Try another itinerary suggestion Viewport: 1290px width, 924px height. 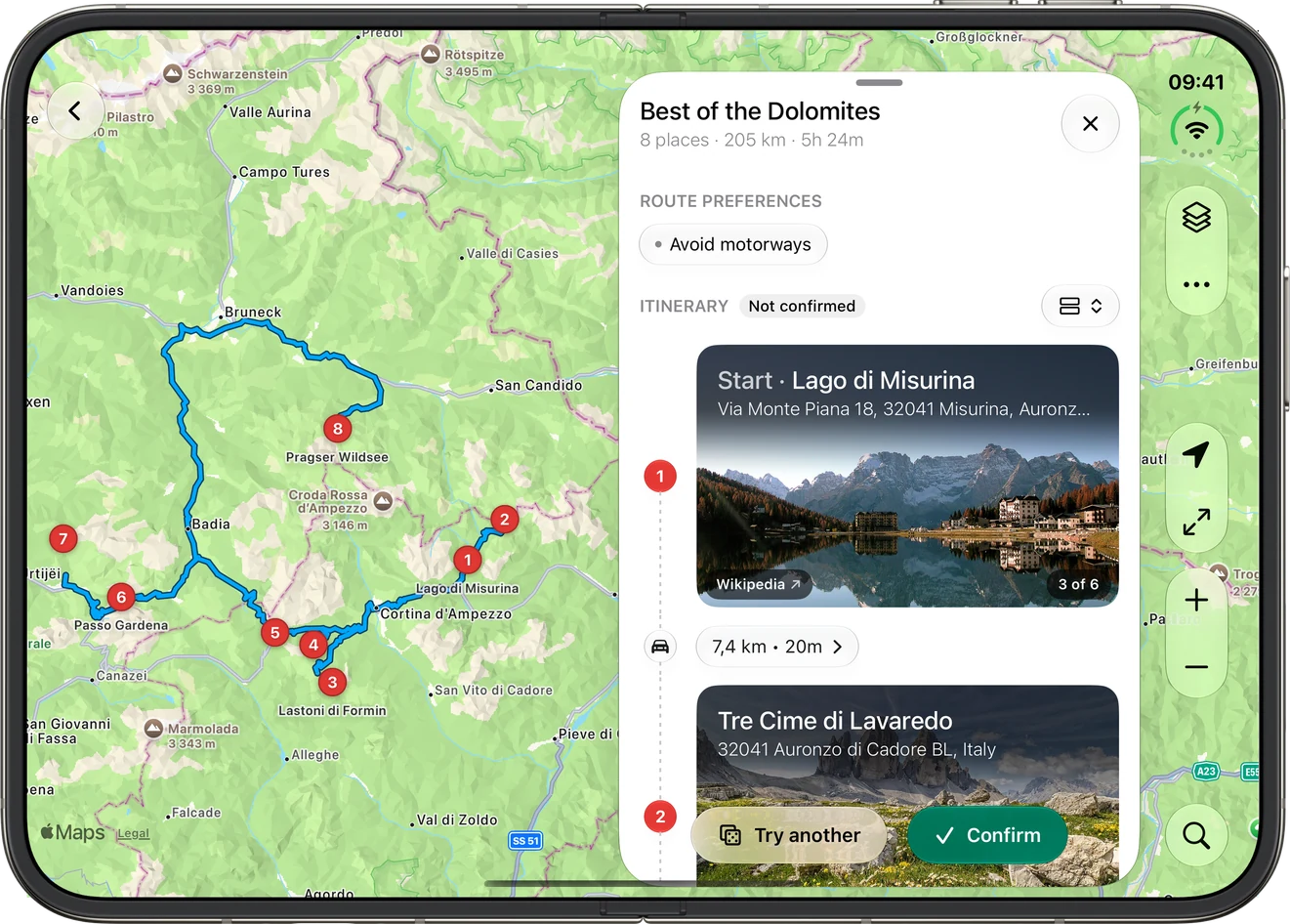789,835
